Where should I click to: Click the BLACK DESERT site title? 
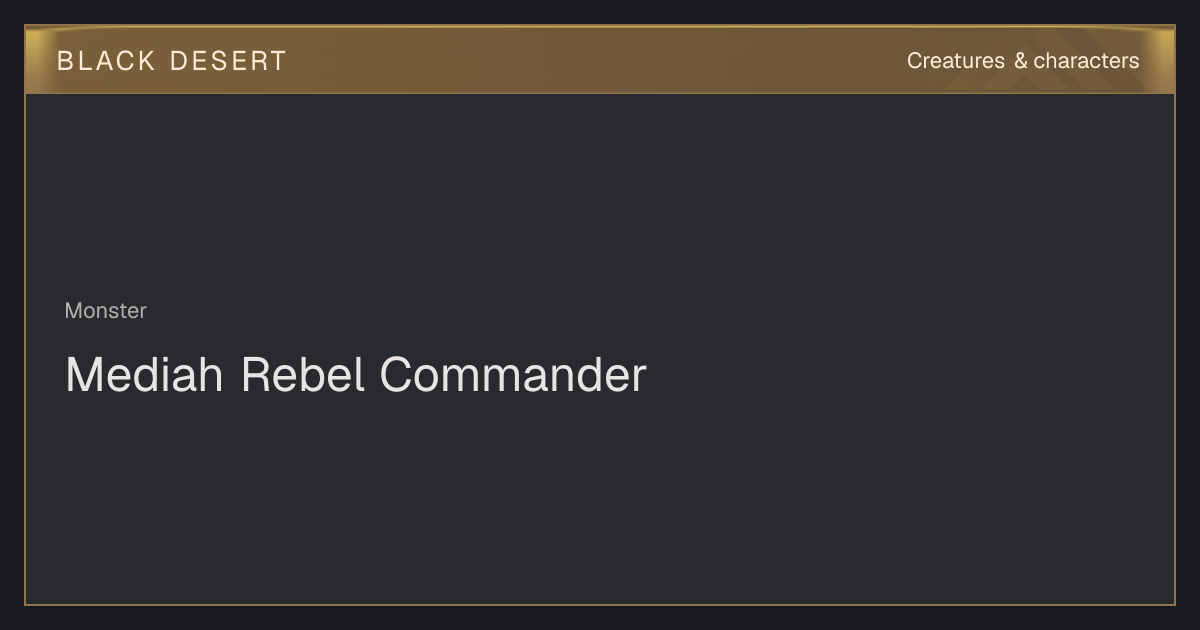171,61
